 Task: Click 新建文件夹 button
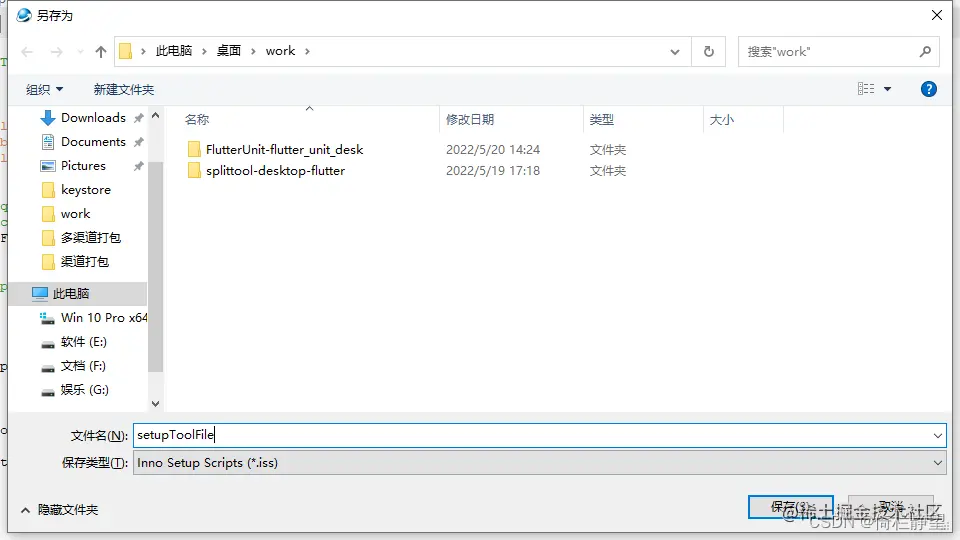tap(124, 89)
